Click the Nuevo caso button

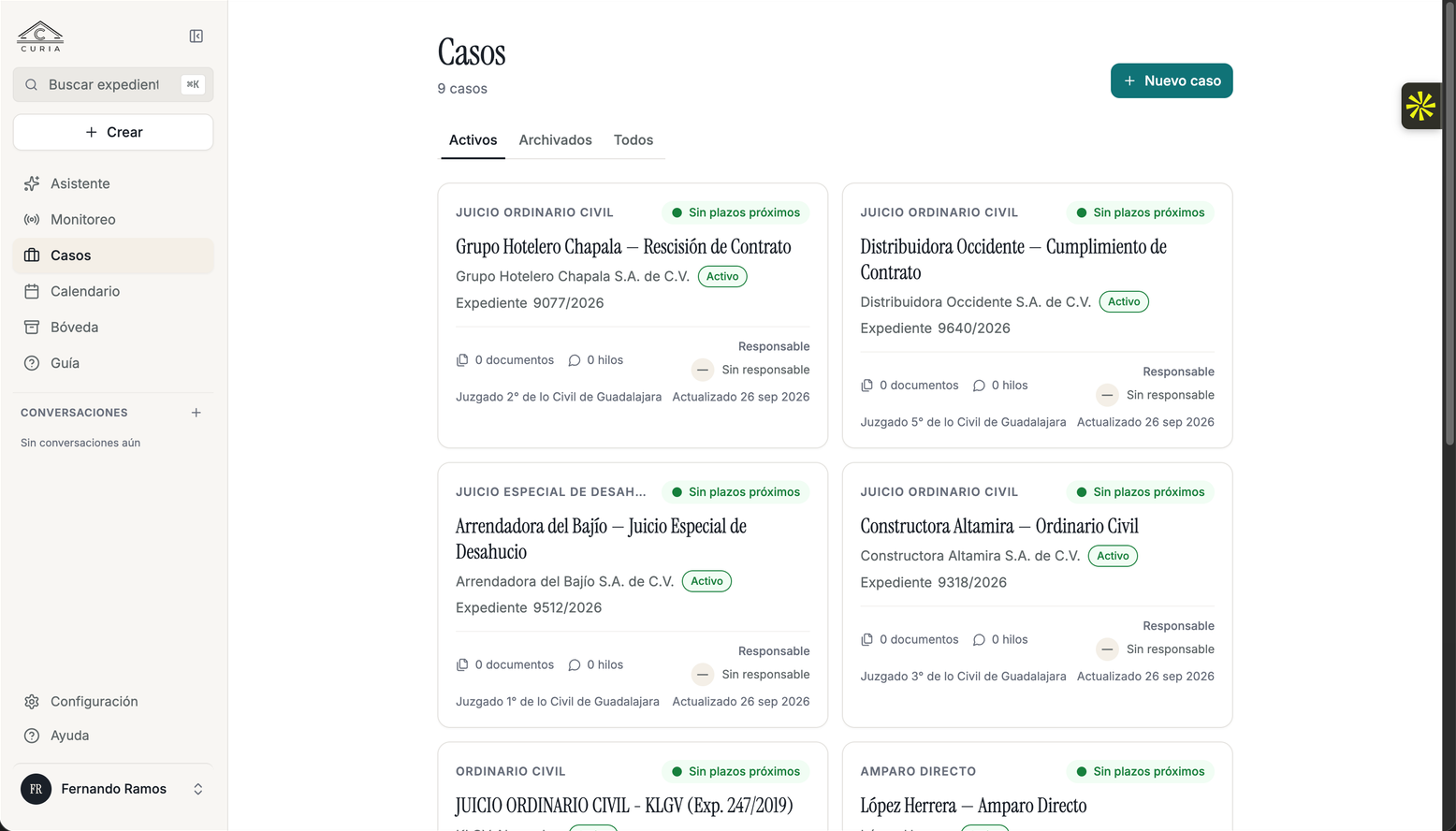(x=1172, y=80)
